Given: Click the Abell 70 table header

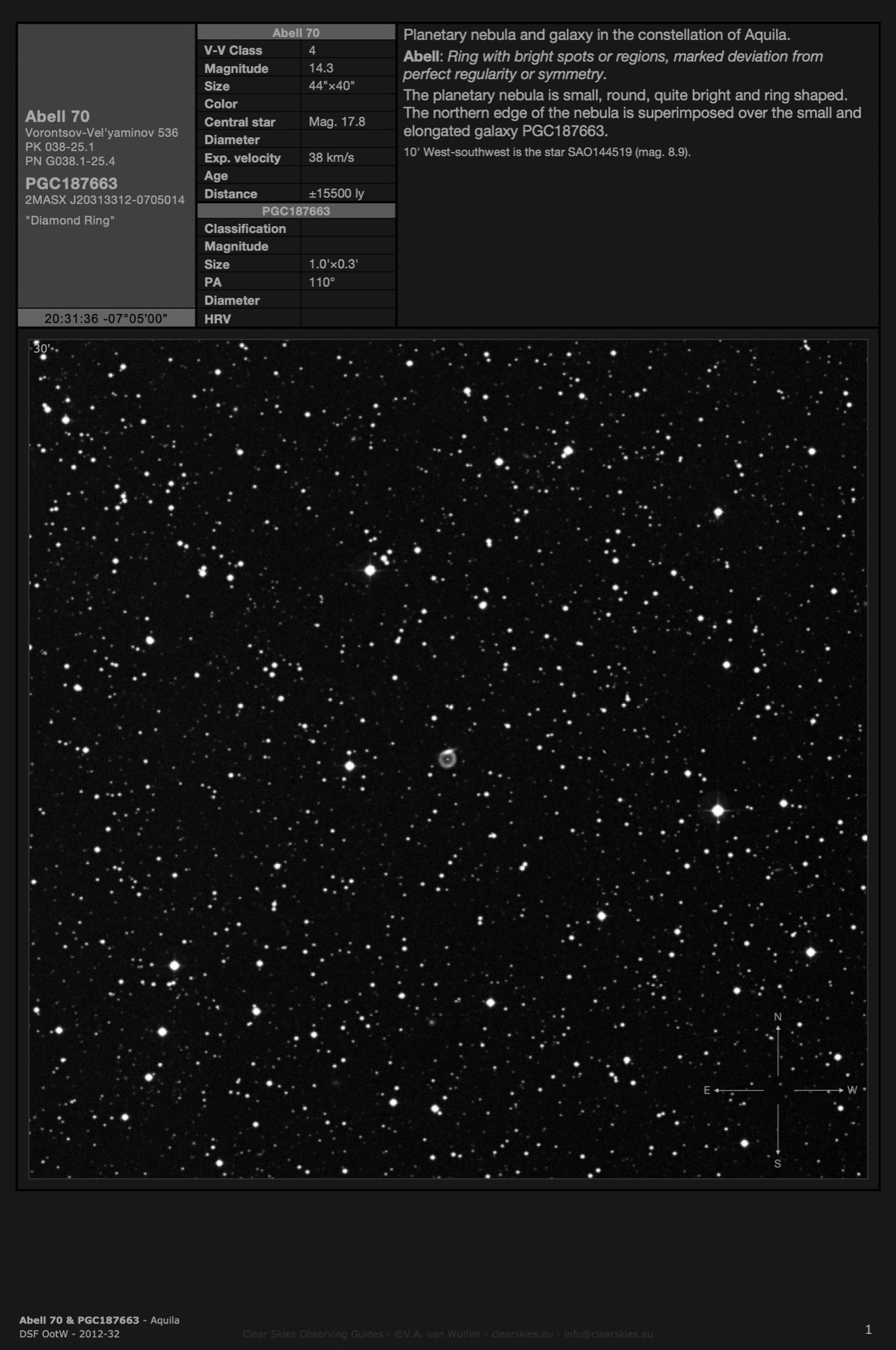Looking at the screenshot, I should (296, 32).
